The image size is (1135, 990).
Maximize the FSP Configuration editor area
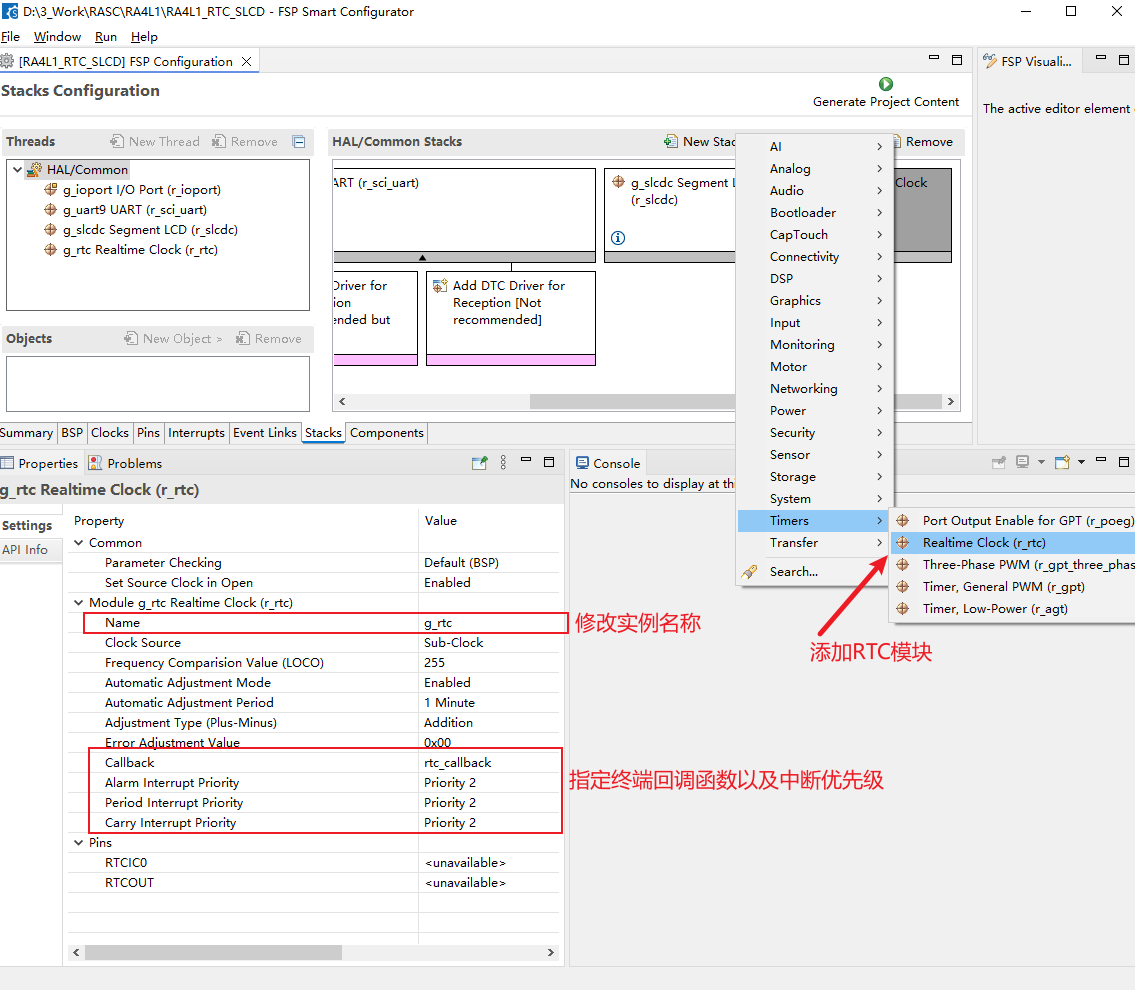point(957,60)
